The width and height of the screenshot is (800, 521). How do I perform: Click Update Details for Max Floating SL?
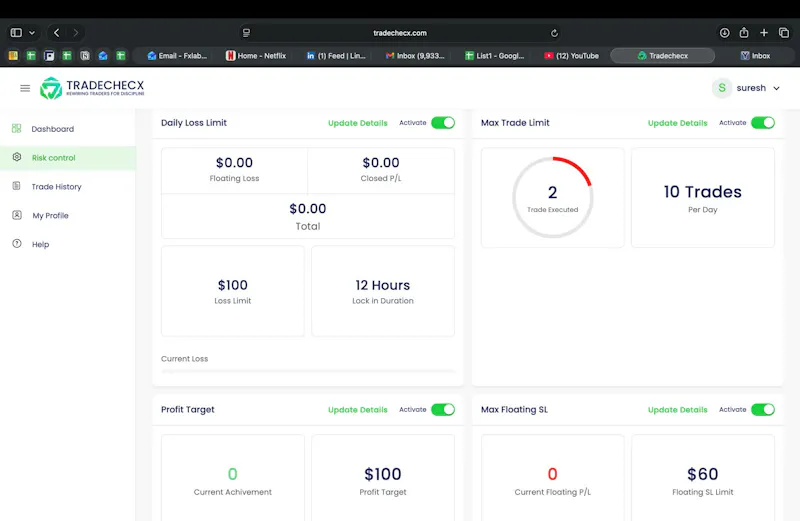point(678,410)
